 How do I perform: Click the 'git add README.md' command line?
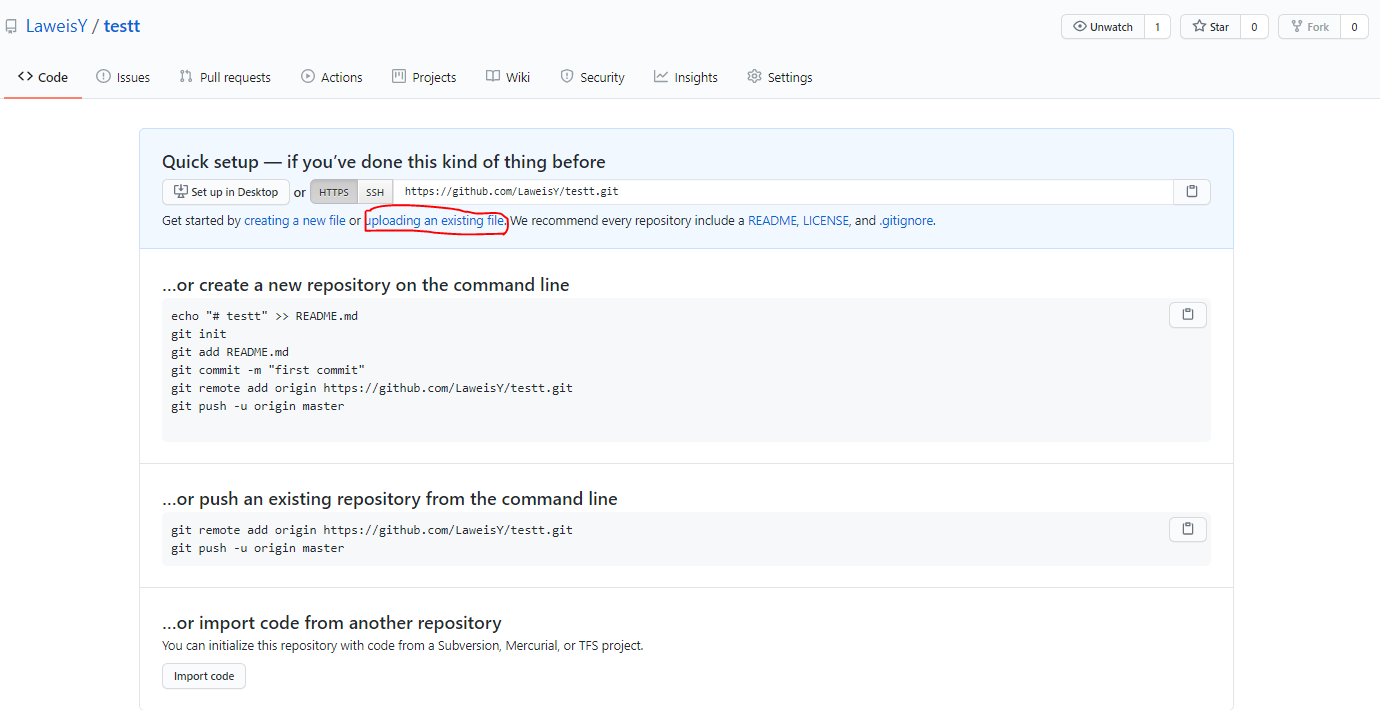230,352
